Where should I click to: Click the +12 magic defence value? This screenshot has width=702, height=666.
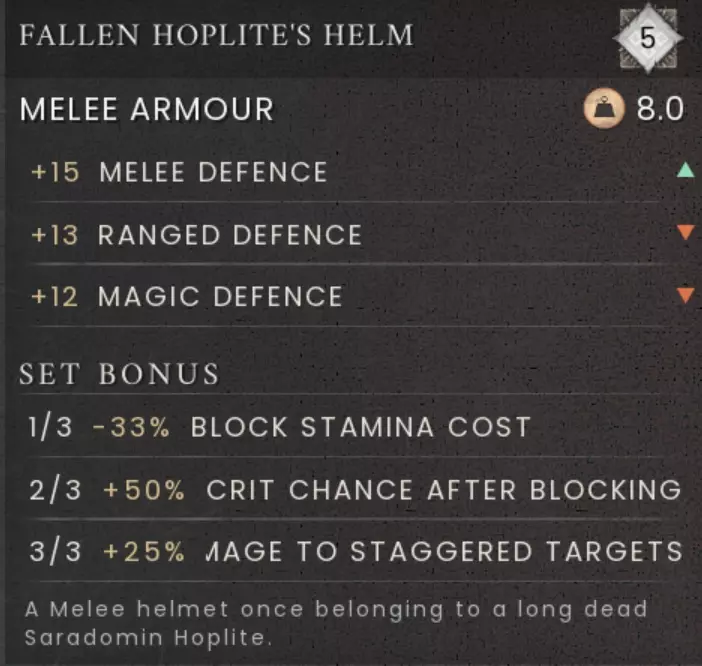point(55,297)
